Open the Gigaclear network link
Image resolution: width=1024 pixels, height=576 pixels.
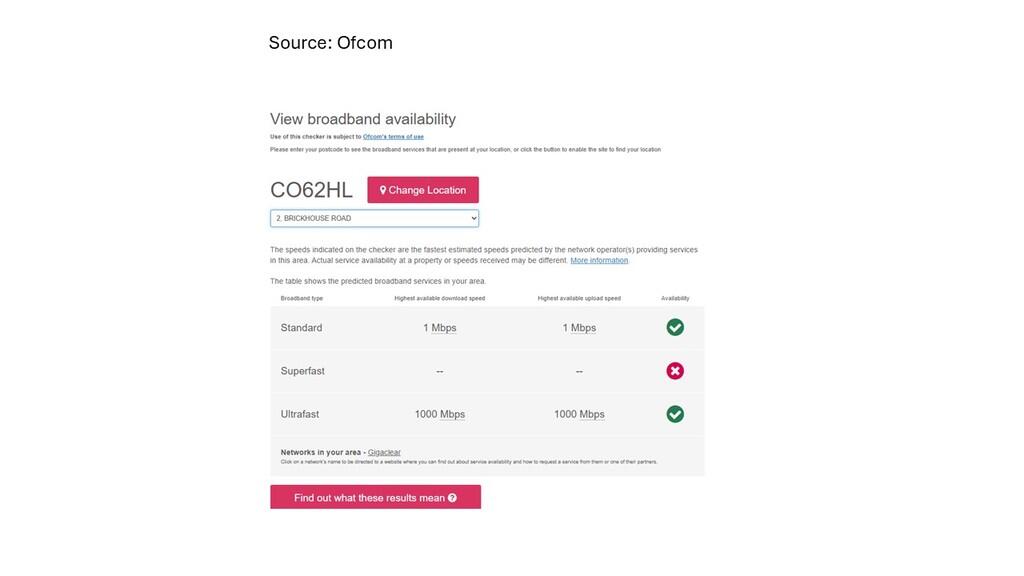coord(384,453)
